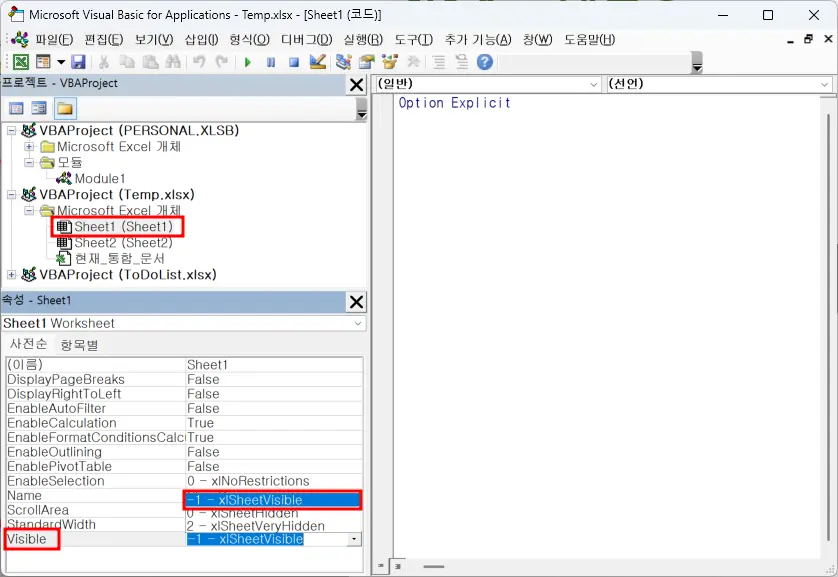The height and width of the screenshot is (577, 838).
Task: Open the Properties Window toolbar icon
Action: (366, 62)
